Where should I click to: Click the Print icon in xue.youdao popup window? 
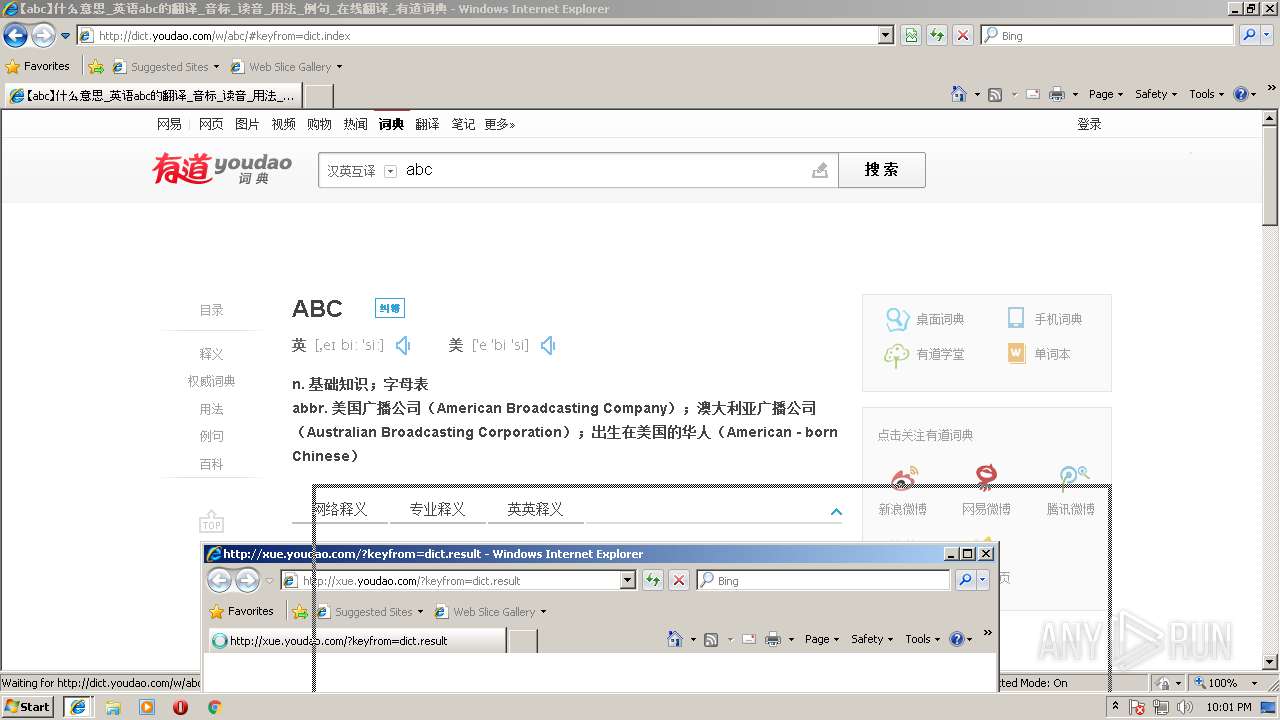tap(773, 639)
